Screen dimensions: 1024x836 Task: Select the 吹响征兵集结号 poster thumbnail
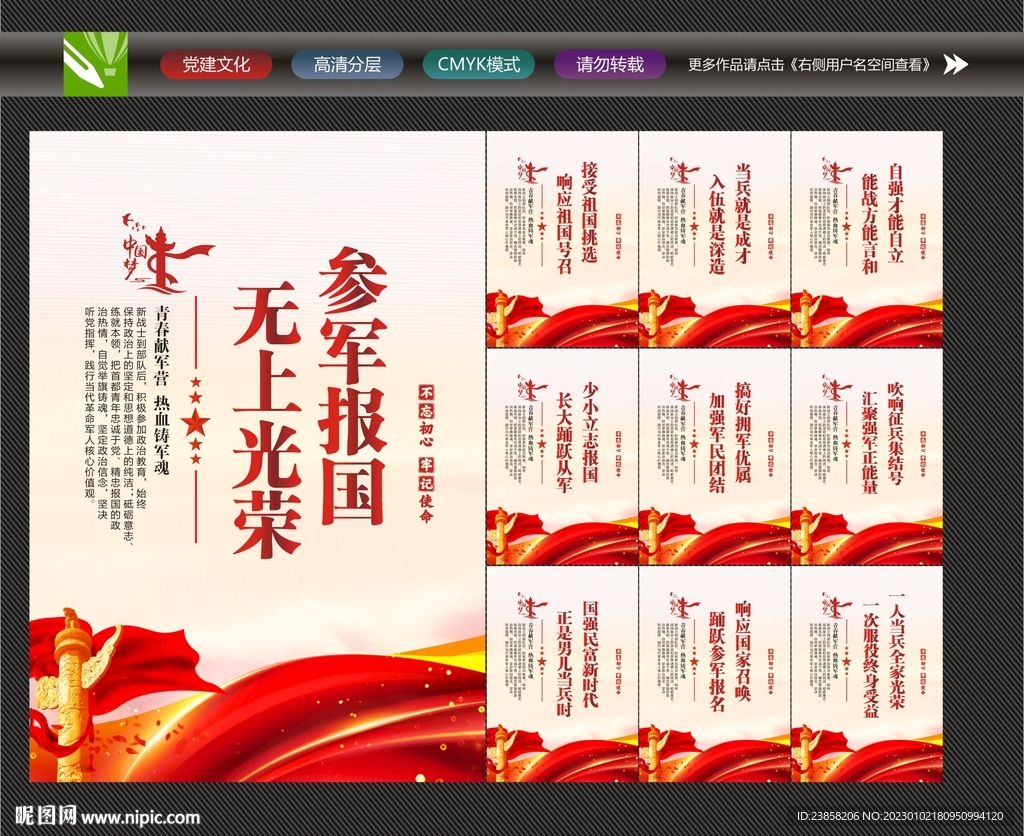pyautogui.click(x=867, y=457)
